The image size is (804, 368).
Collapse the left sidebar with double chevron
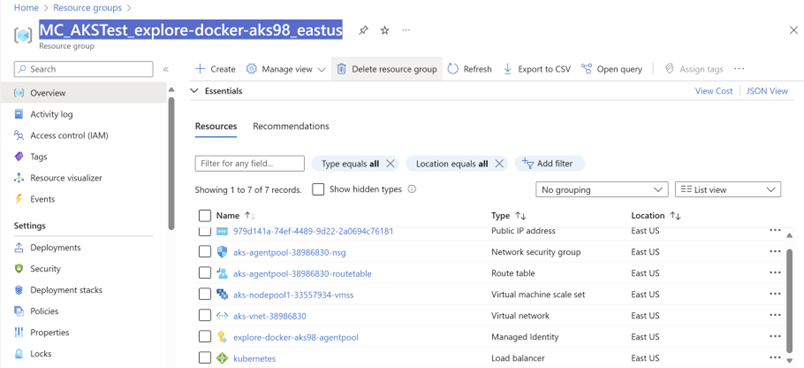[166, 69]
